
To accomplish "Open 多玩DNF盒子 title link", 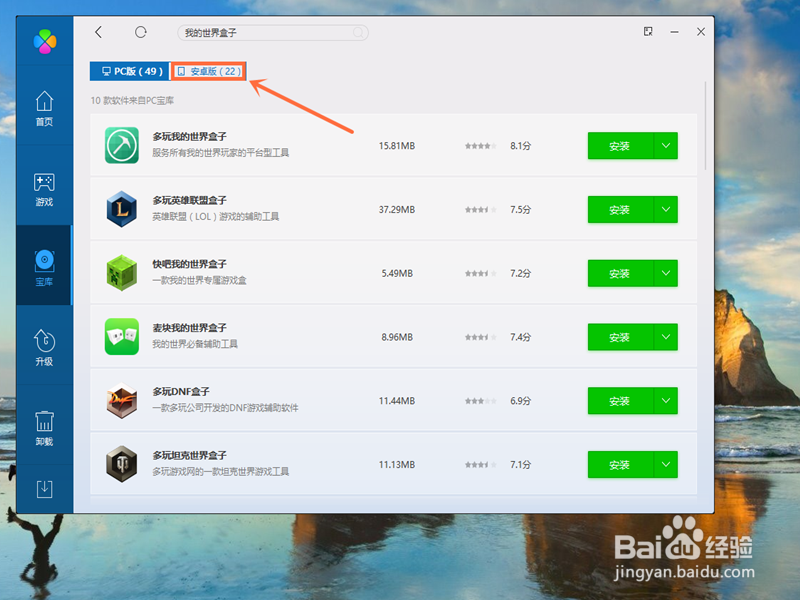I will point(181,392).
